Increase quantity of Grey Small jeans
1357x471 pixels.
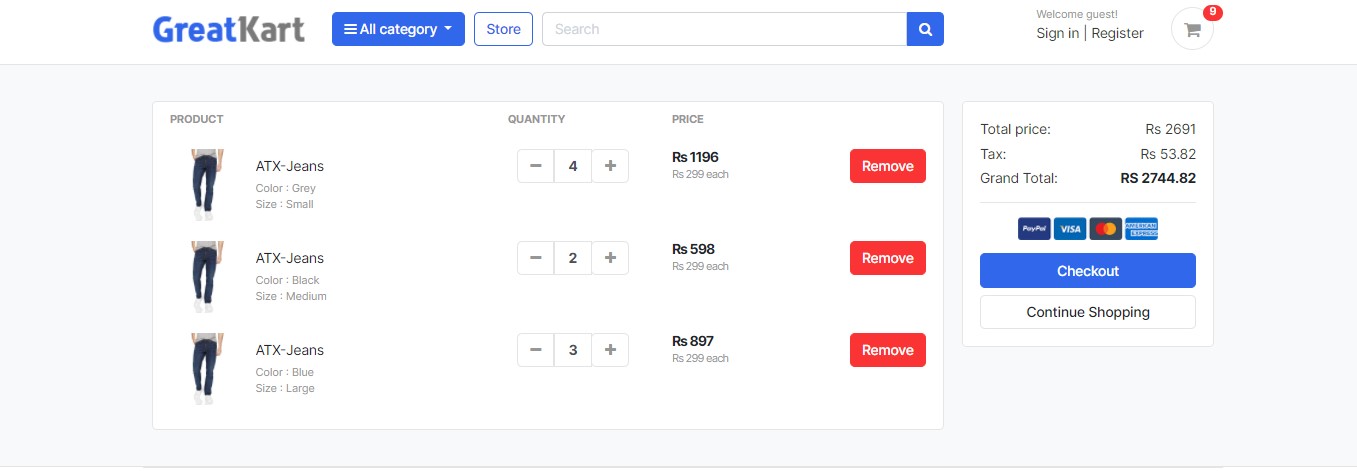pos(610,166)
